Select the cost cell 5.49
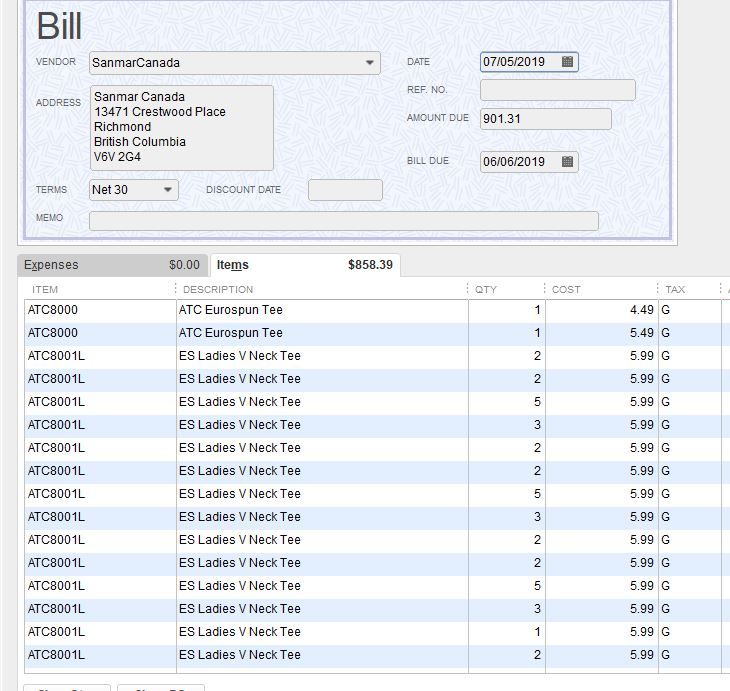 coord(602,333)
